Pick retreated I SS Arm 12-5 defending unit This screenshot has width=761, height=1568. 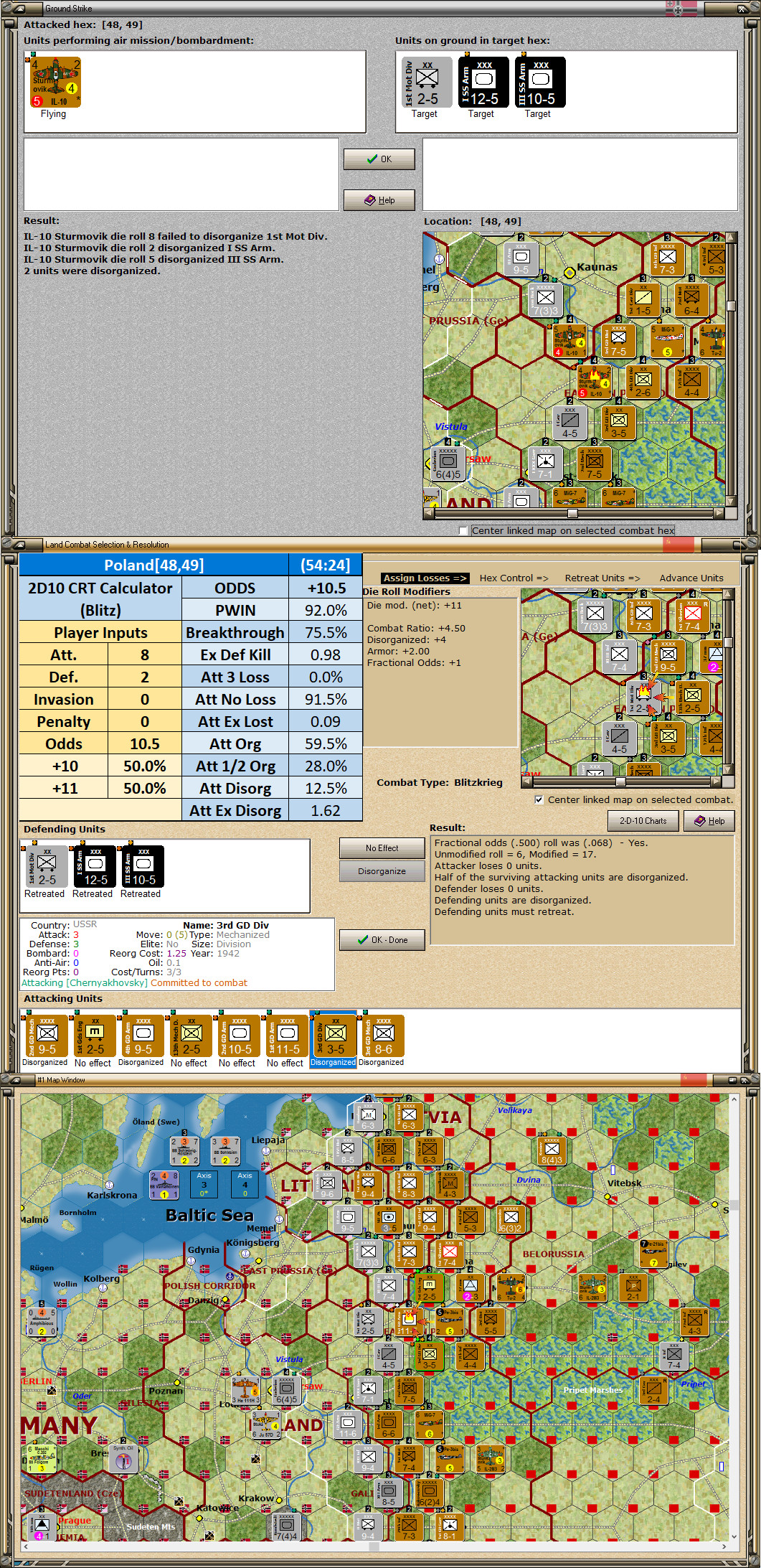click(95, 866)
